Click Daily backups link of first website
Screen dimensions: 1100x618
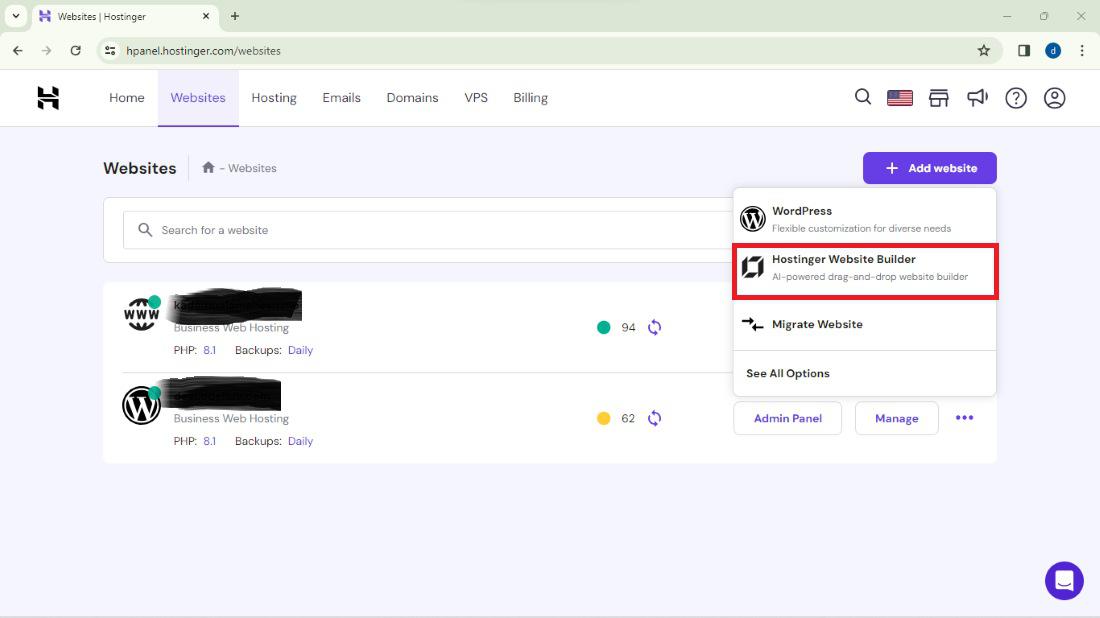click(300, 350)
